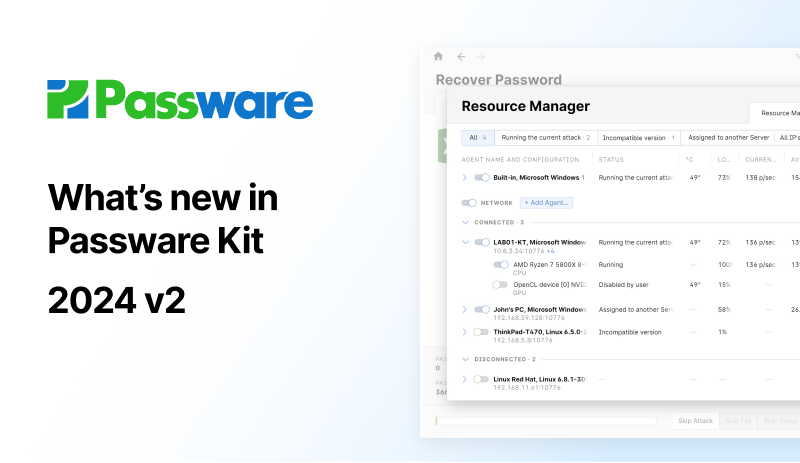Select the 'Running the current attack' filter tab
The height and width of the screenshot is (463, 800).
click(545, 137)
